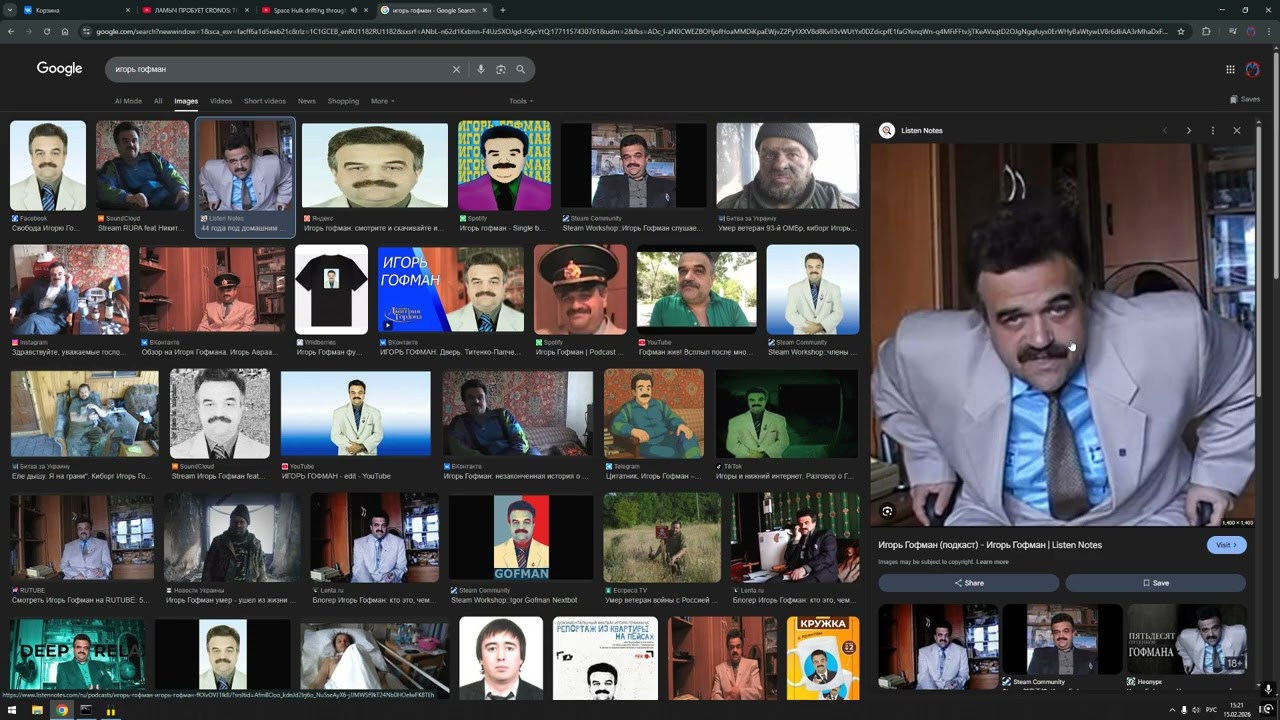Open the system clock showing 15:21
The height and width of the screenshot is (720, 1280).
coord(1237,710)
